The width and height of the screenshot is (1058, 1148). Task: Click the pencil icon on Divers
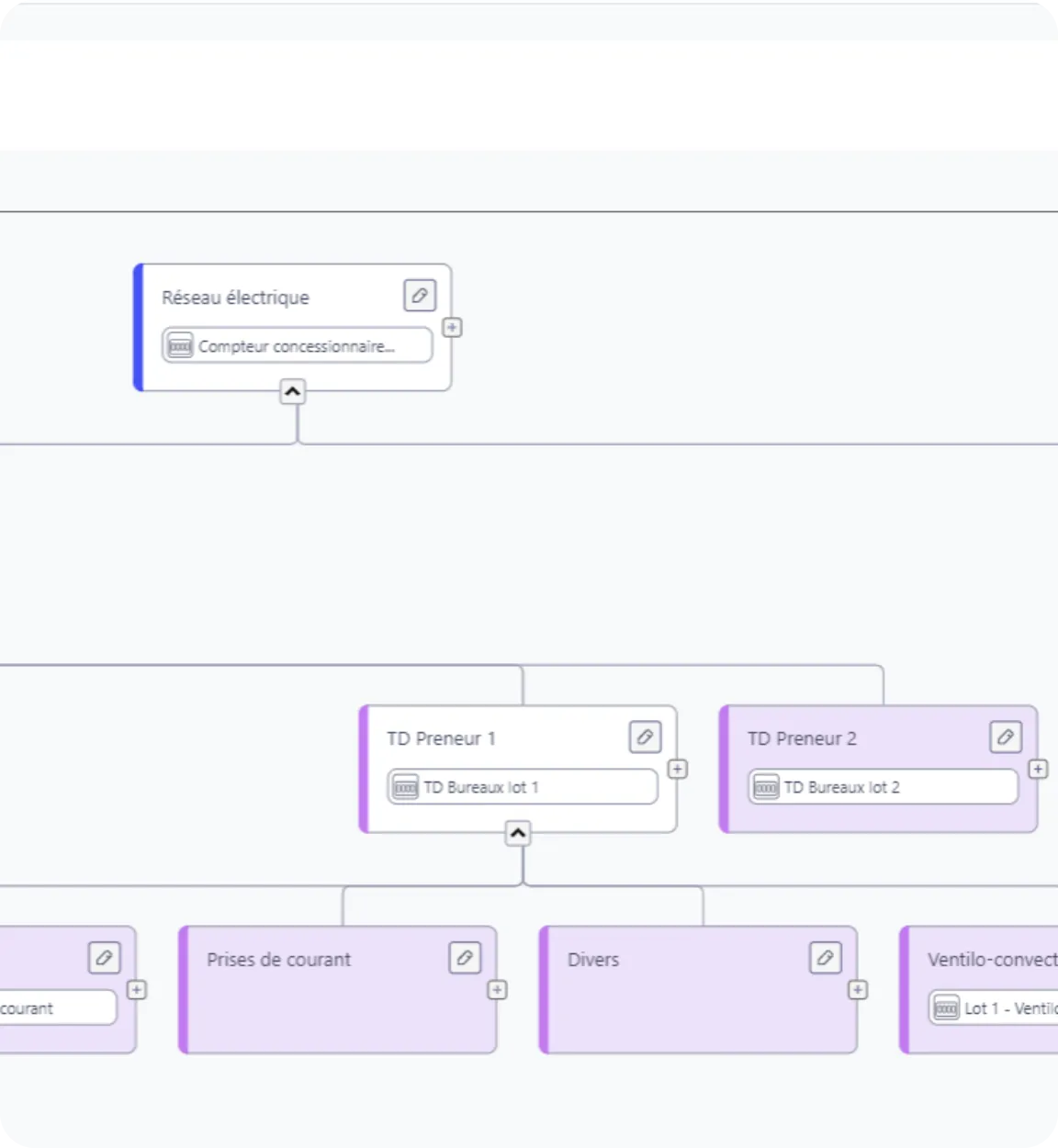(x=826, y=958)
